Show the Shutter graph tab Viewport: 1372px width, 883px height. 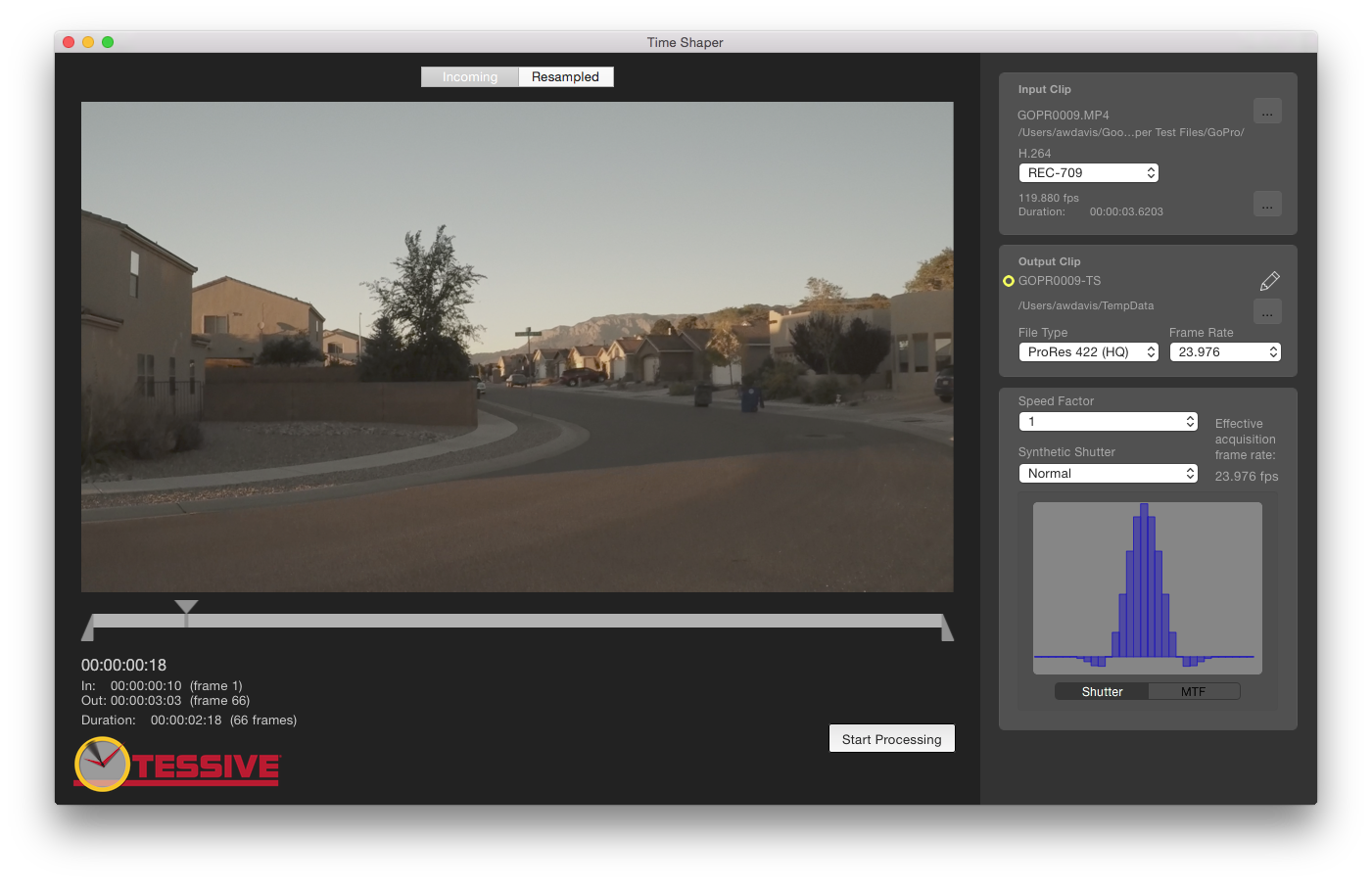click(1102, 691)
